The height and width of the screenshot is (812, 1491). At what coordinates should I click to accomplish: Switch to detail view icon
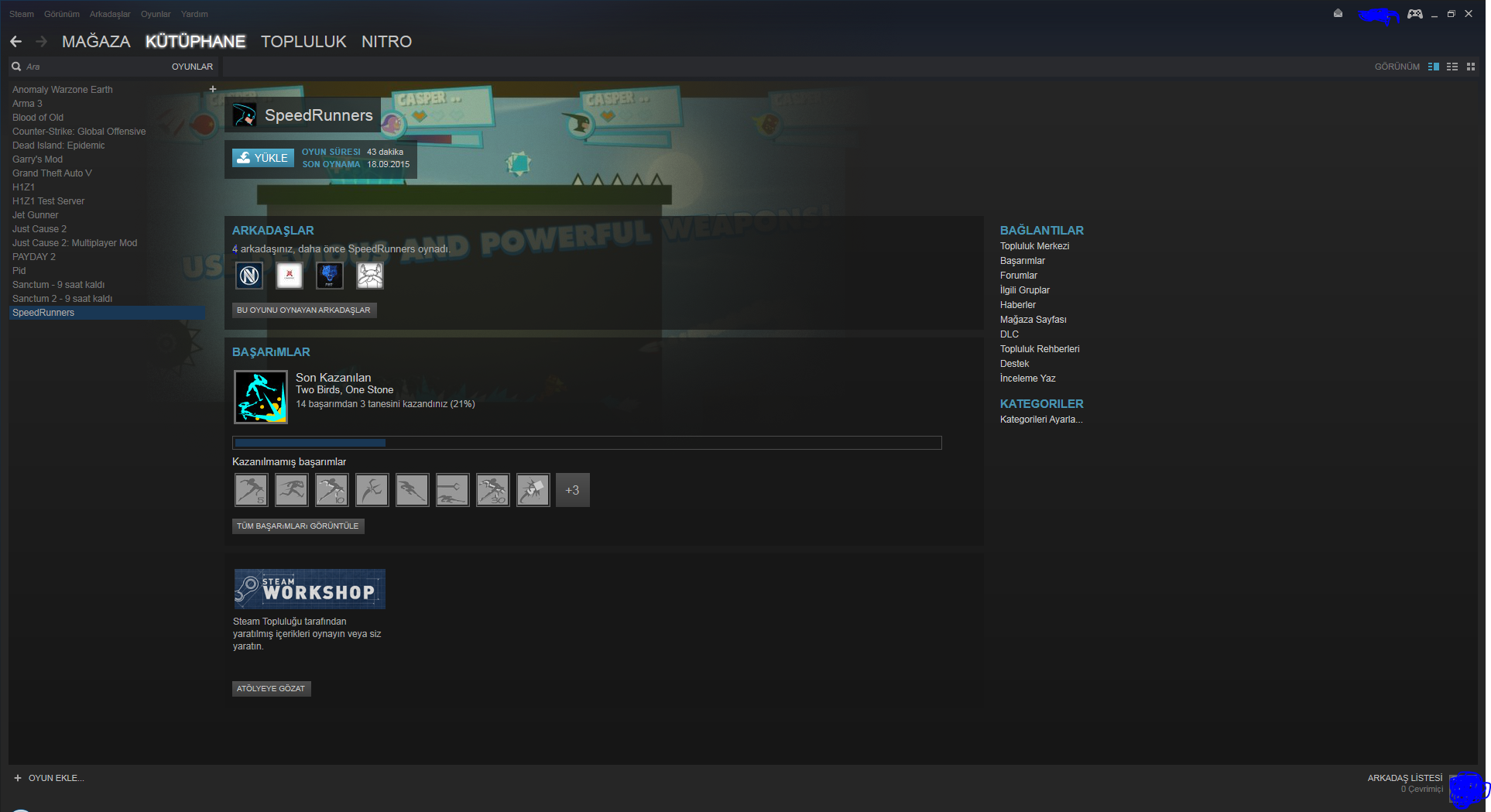point(1433,67)
